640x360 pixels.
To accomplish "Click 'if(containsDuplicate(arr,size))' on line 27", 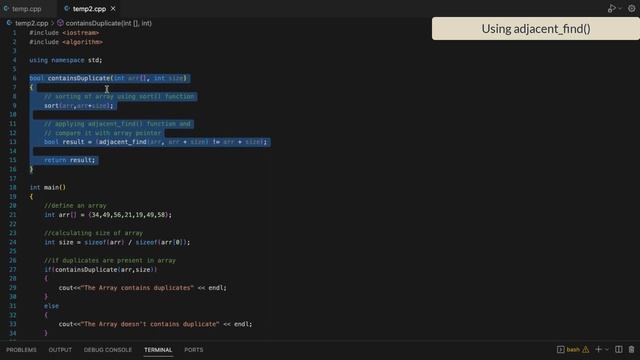I will coord(100,269).
